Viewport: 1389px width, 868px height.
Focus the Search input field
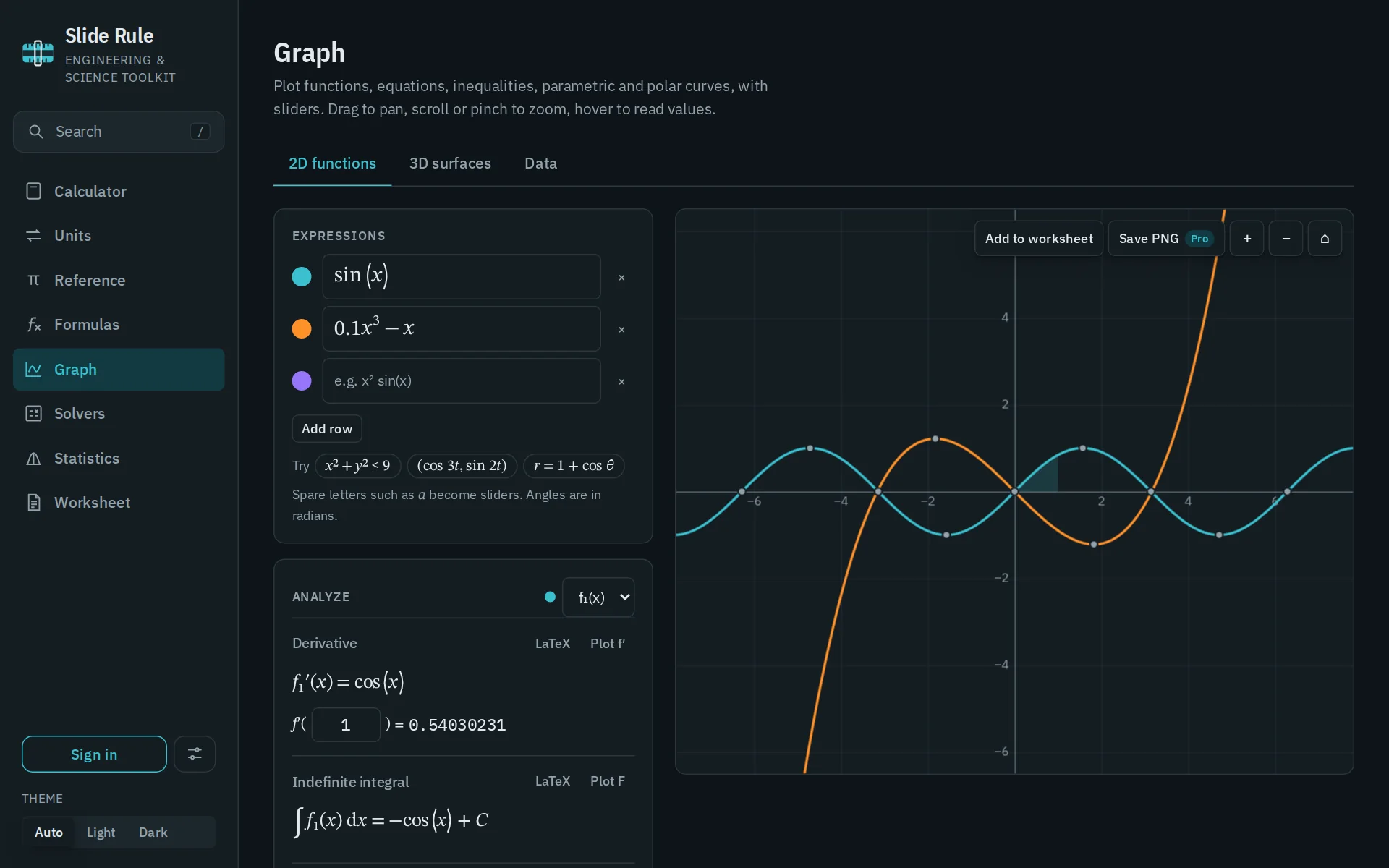tap(119, 132)
